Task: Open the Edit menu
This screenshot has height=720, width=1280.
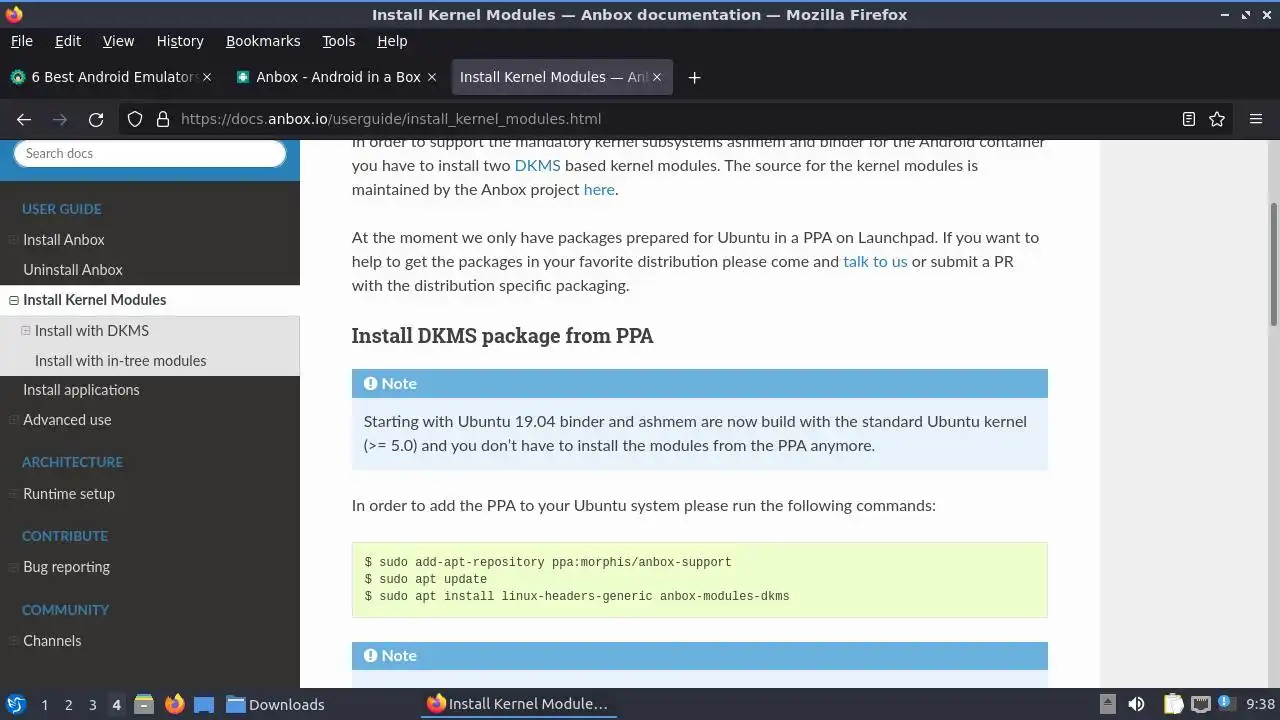Action: point(68,41)
